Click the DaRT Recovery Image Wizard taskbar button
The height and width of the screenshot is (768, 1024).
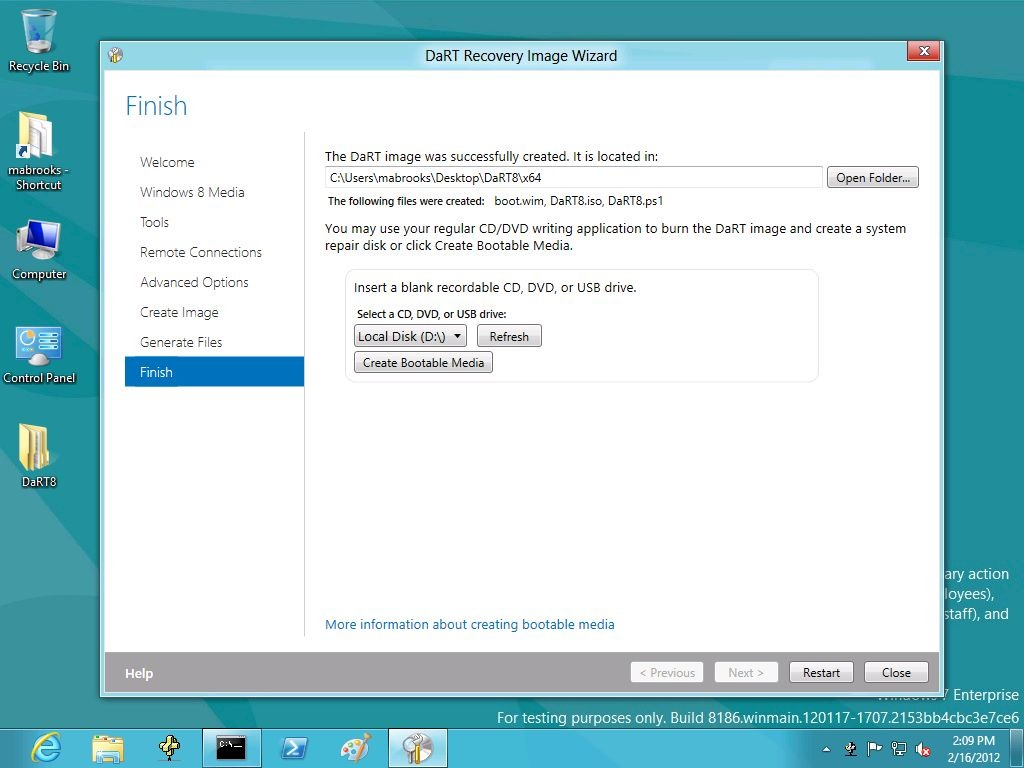pos(417,748)
